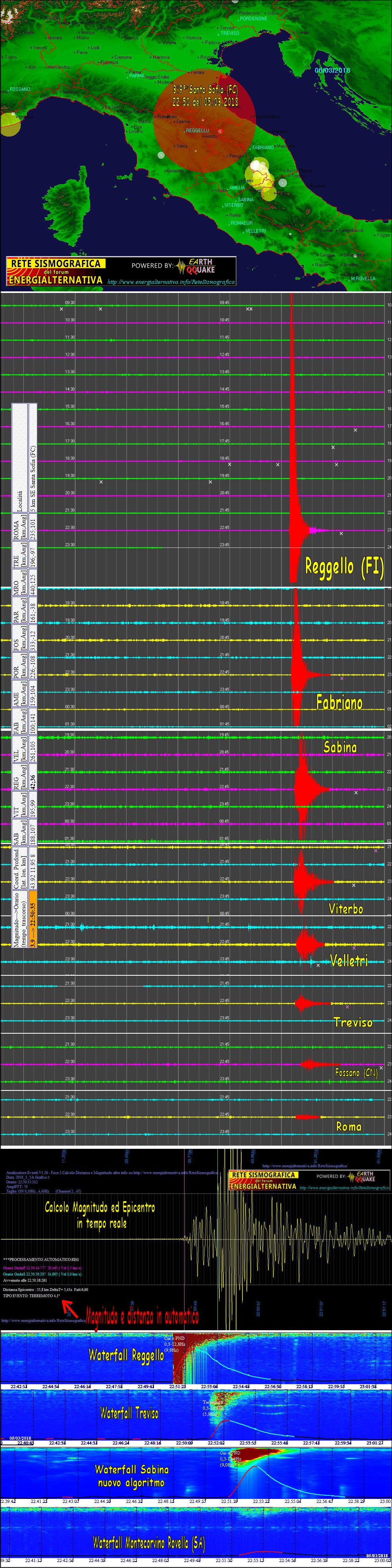Click the Perugia city label on the map
The height and width of the screenshot is (1568, 392).
[x=236, y=156]
